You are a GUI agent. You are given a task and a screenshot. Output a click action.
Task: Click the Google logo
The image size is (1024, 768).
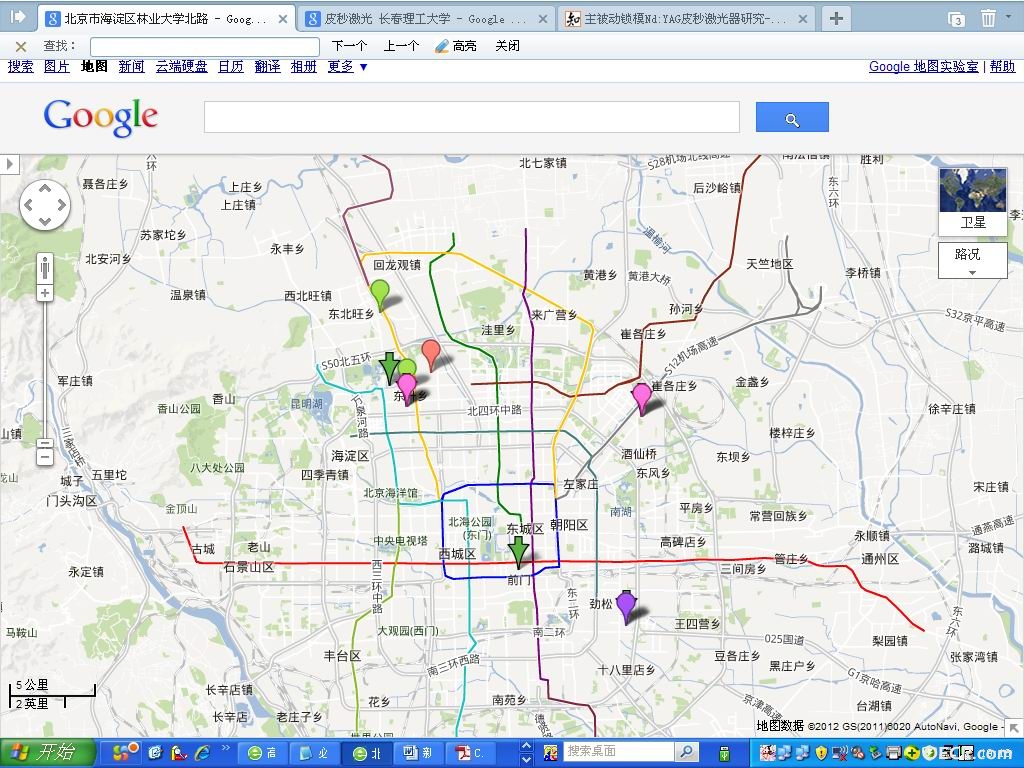101,117
